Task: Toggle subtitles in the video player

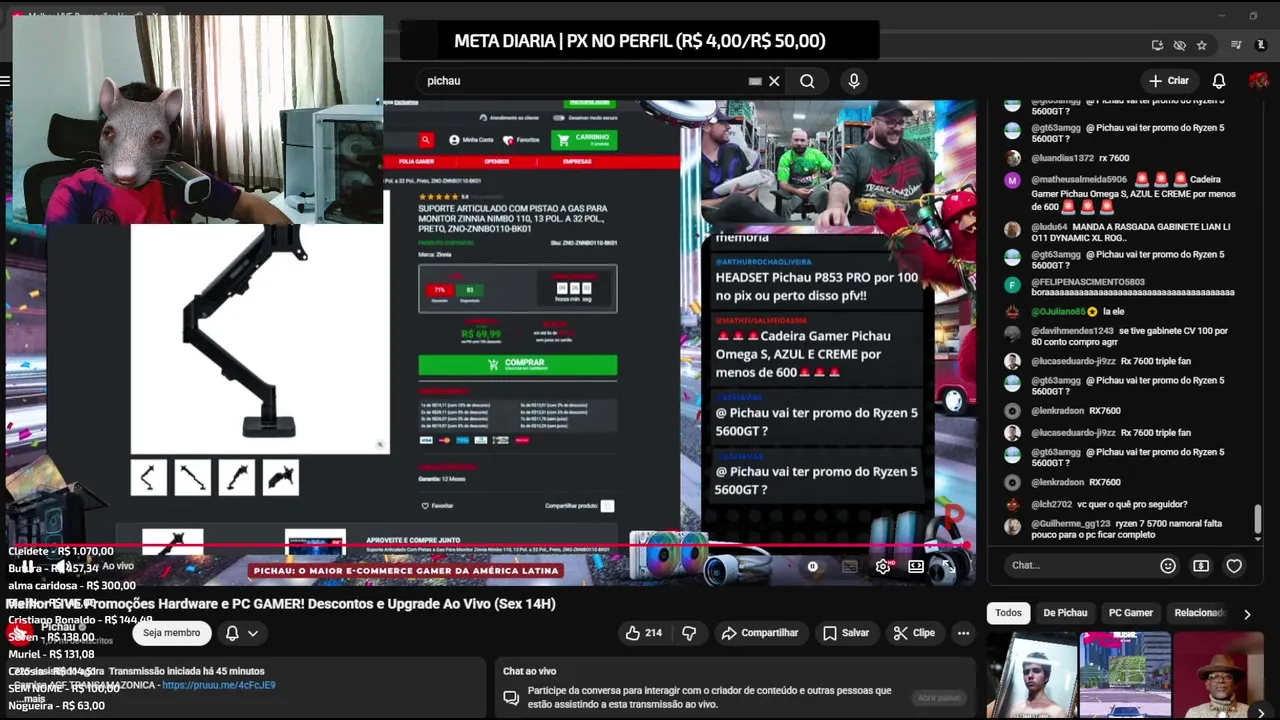Action: 849,566
